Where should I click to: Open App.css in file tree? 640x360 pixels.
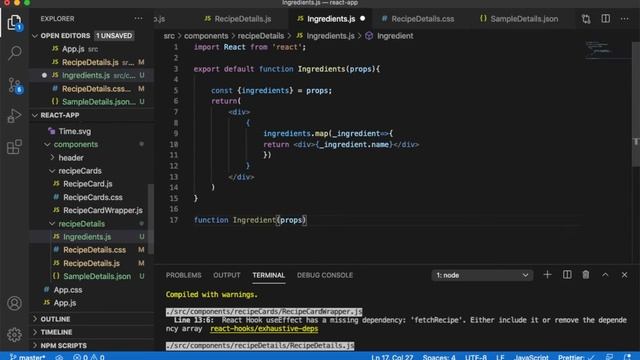tap(68, 290)
